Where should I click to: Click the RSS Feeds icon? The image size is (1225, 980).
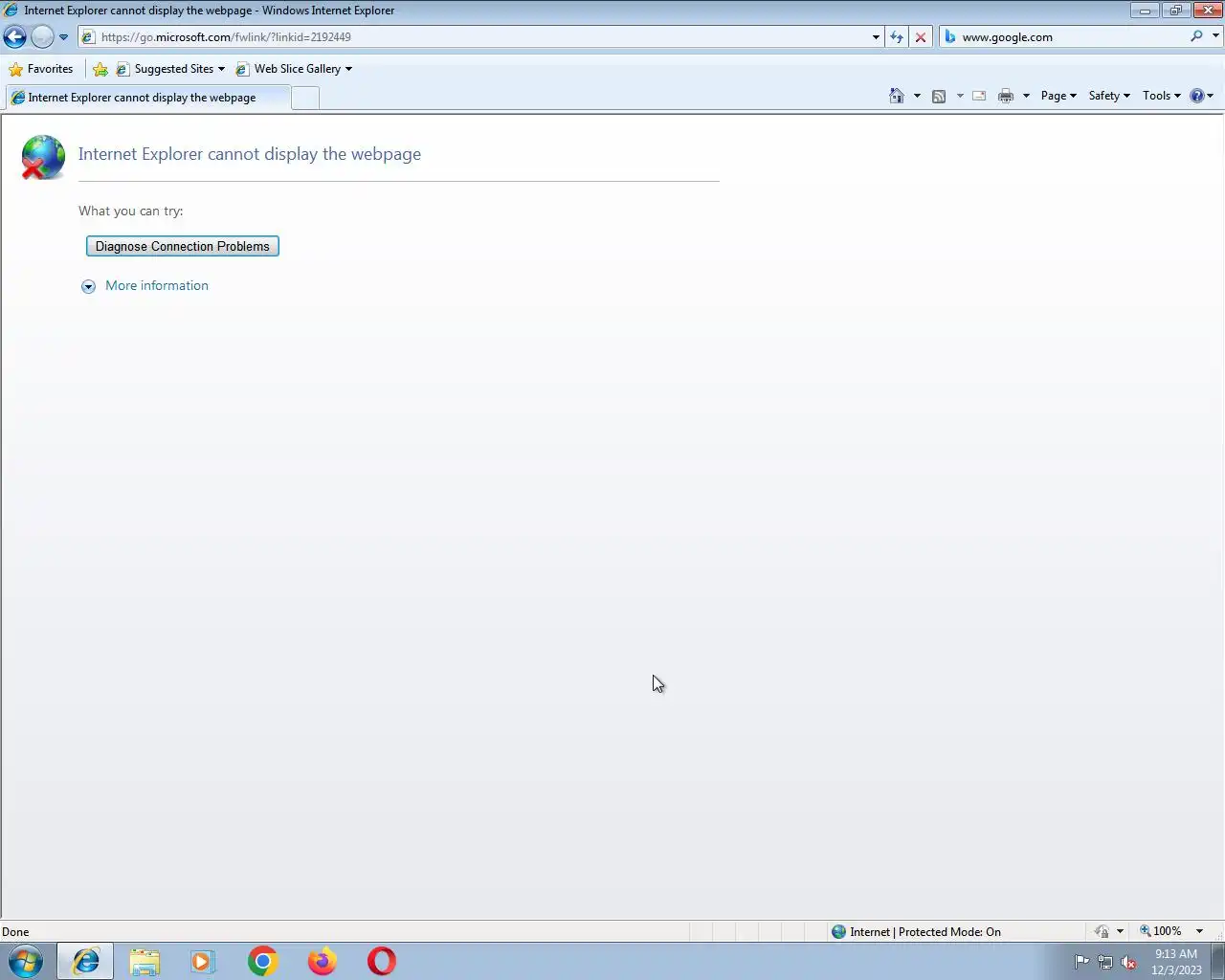pyautogui.click(x=939, y=96)
